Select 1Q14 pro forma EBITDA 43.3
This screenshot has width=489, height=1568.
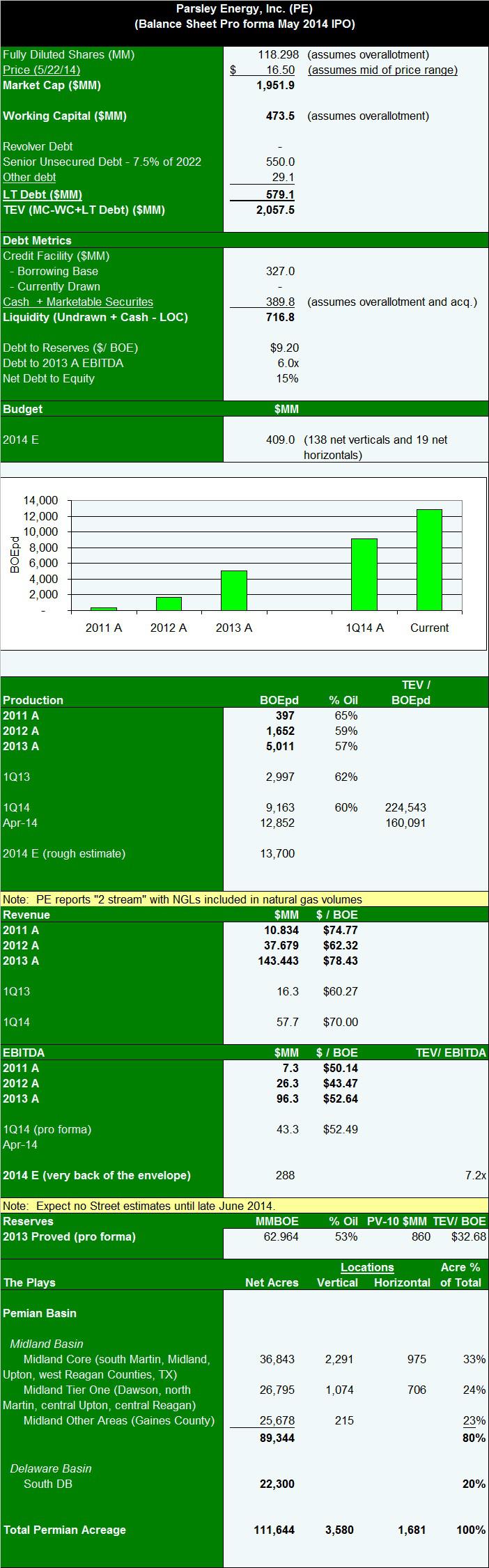tap(288, 1130)
